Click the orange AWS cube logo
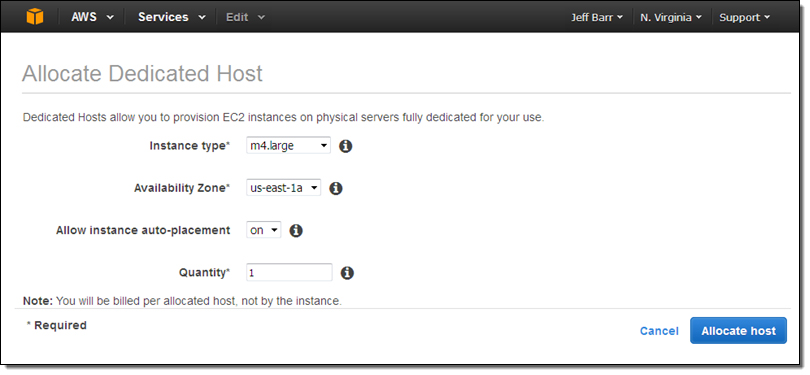810x375 pixels. click(35, 17)
